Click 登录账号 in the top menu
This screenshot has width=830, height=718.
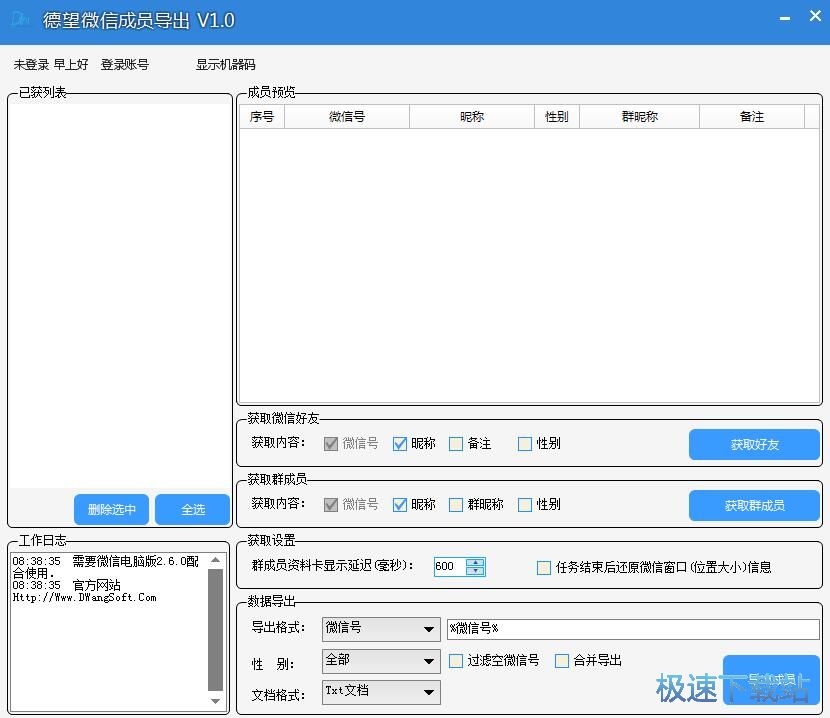click(125, 65)
